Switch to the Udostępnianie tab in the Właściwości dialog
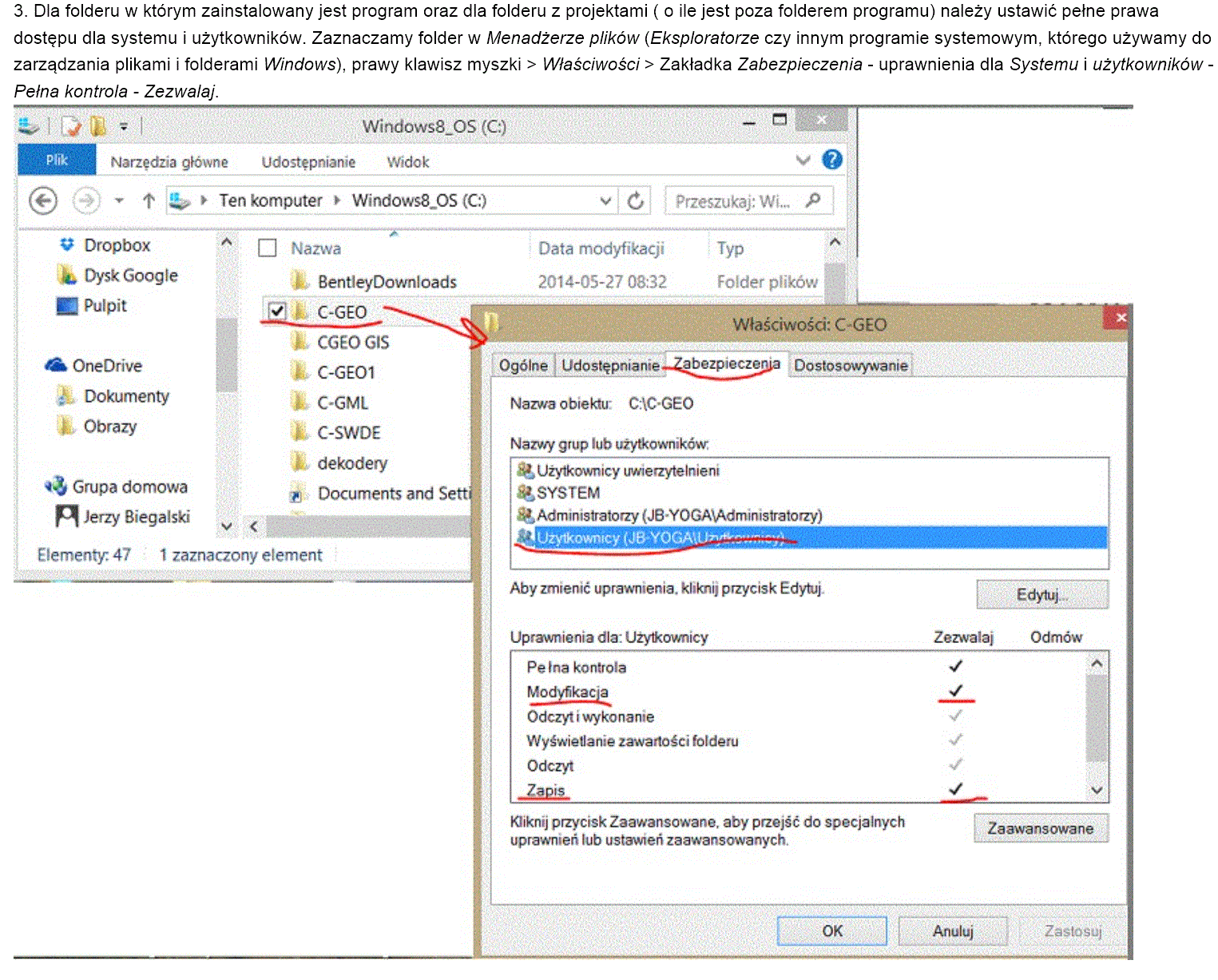Viewport: 1218px width, 980px height. pos(610,366)
